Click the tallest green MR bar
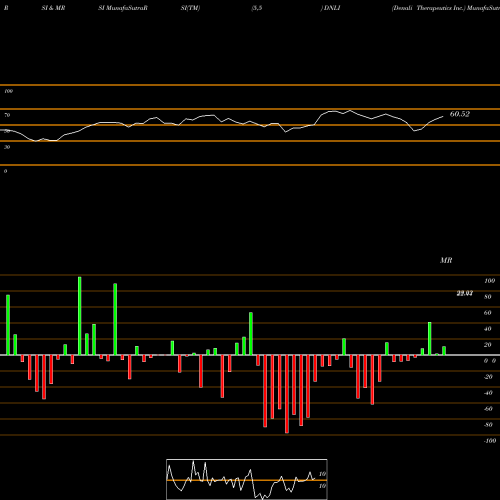The height and width of the screenshot is (500, 500). coord(80,316)
